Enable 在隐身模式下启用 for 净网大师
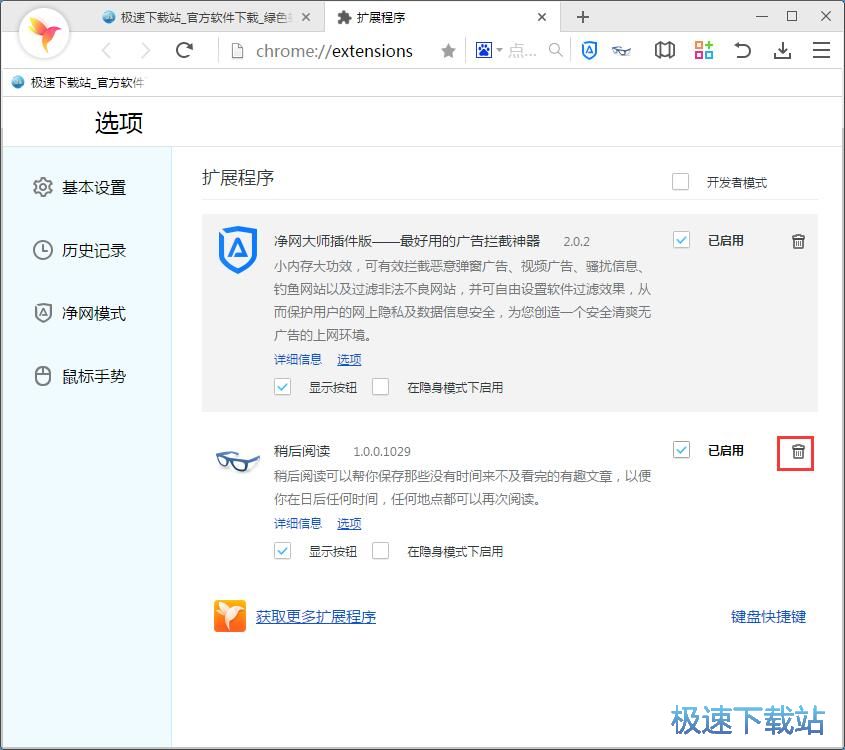Viewport: 845px width, 750px height. point(380,387)
